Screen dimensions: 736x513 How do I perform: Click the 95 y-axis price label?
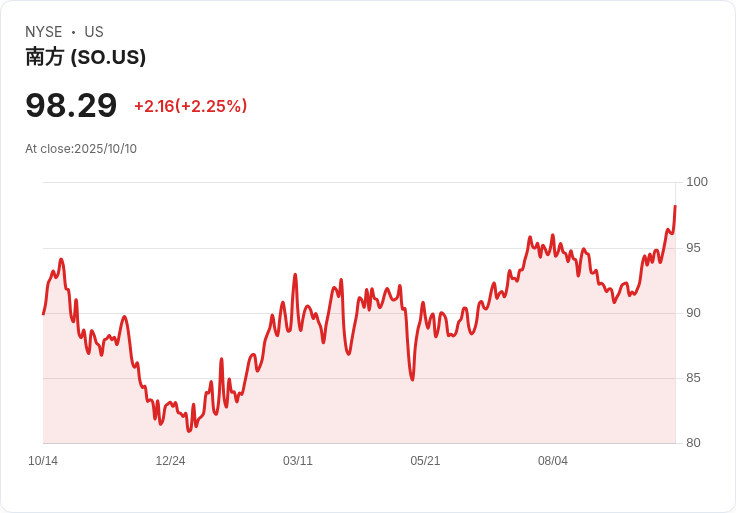(x=693, y=248)
